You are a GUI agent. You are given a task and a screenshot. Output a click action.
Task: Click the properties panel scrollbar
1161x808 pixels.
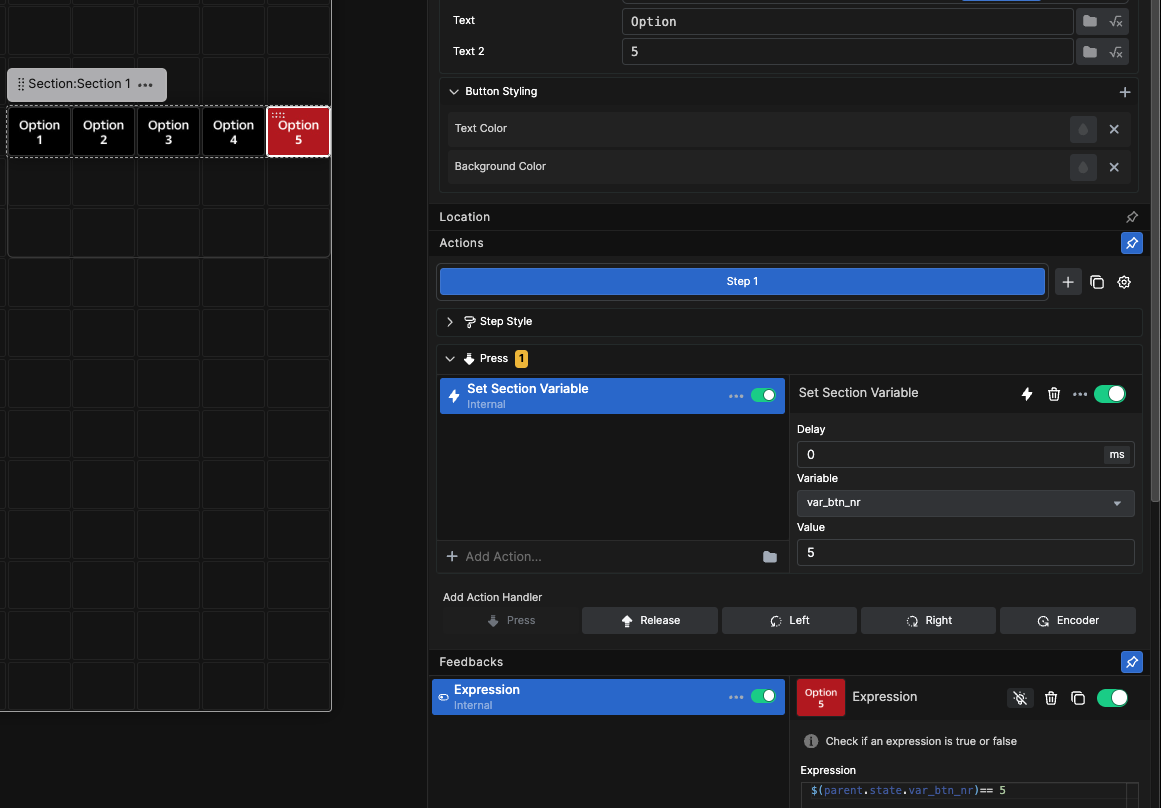[1155, 252]
